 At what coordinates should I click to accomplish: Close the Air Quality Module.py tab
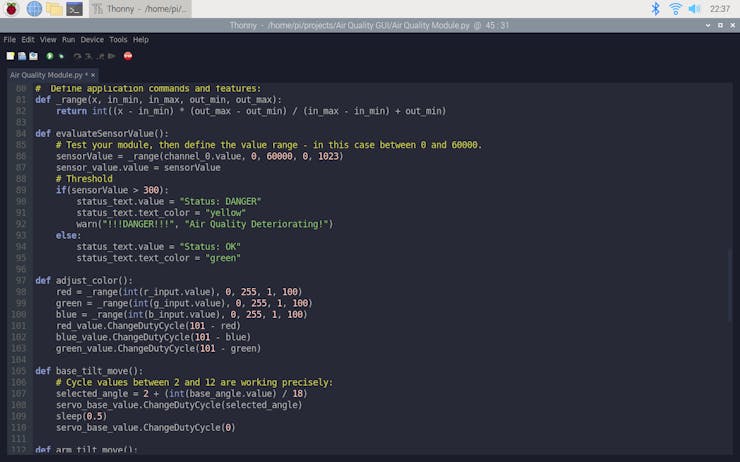[93, 75]
